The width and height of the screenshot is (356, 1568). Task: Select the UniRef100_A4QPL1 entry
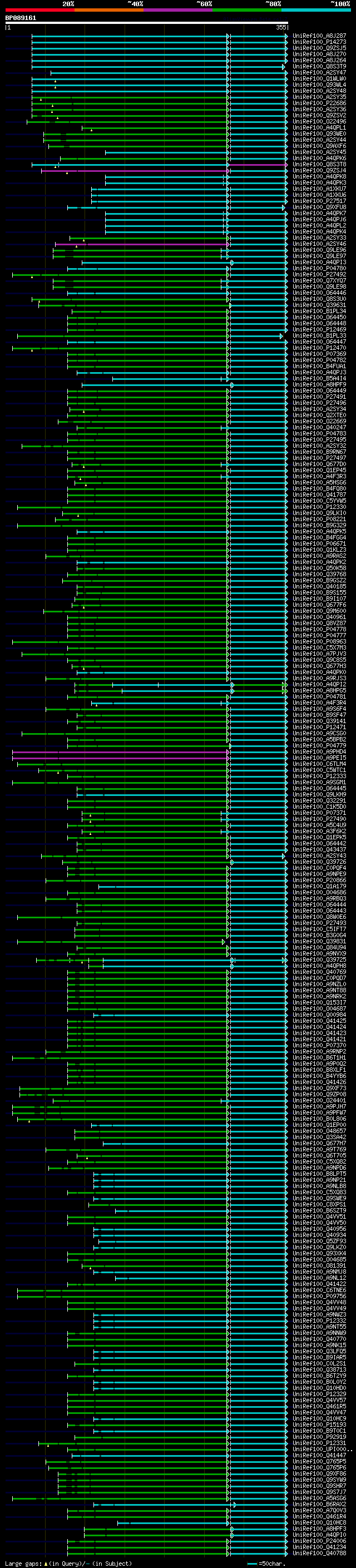click(319, 128)
